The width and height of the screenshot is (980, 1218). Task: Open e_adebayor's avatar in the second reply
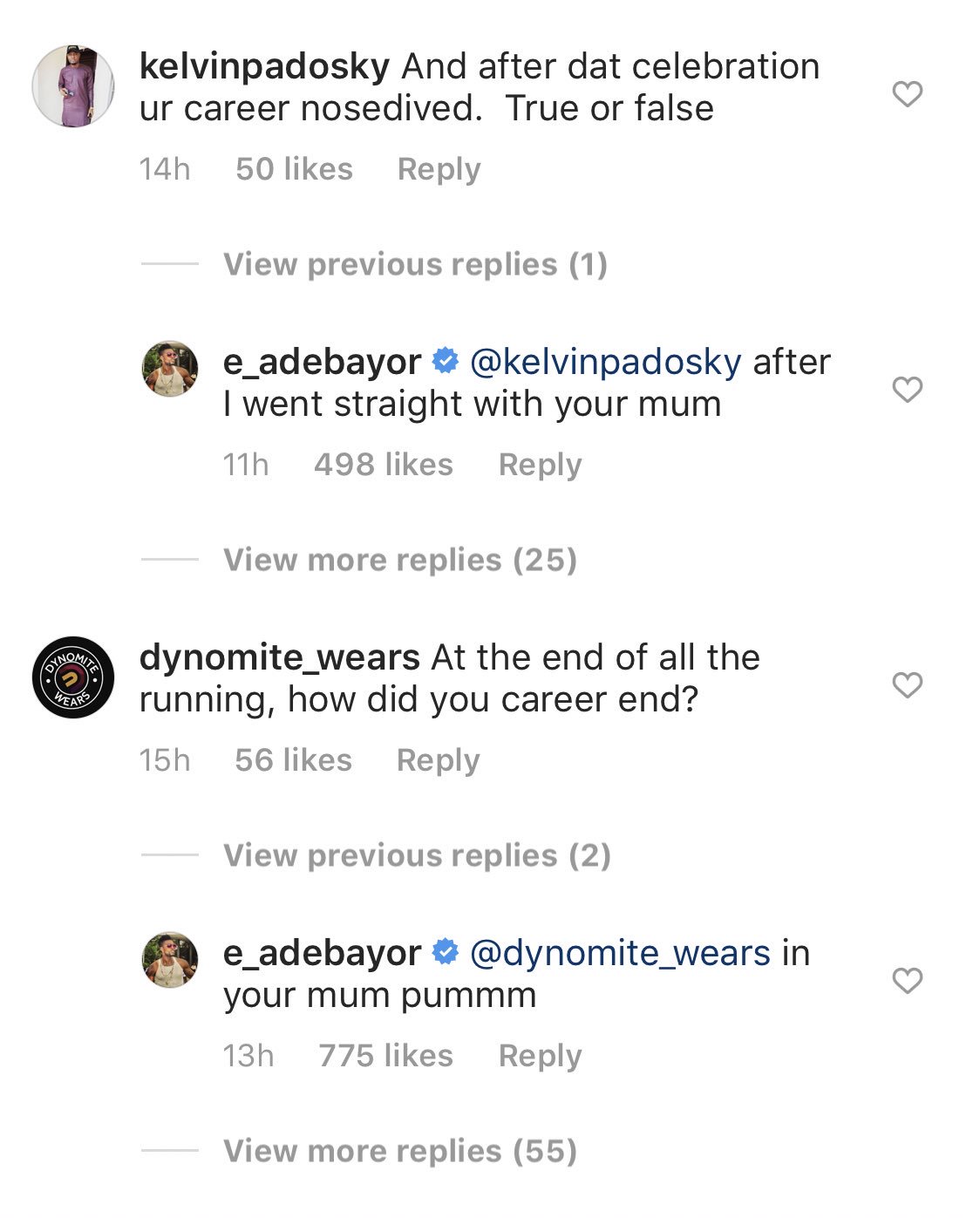[170, 960]
